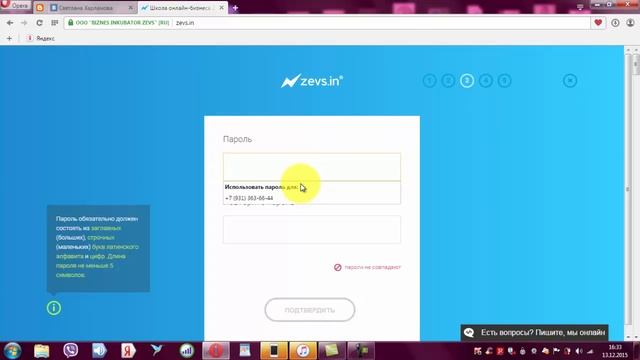640x360 pixels.
Task: Choose saved password for +7 (931) number
Action: [x=312, y=198]
